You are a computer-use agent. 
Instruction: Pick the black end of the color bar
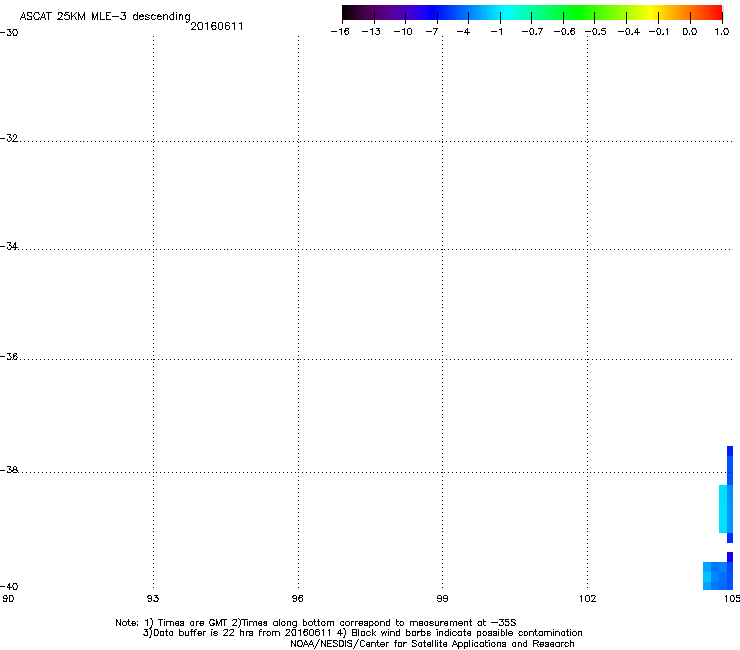coord(349,12)
